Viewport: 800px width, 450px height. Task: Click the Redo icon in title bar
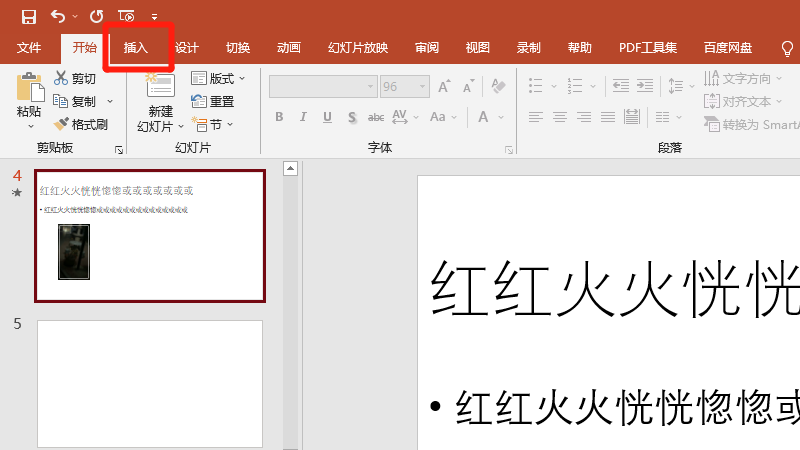pyautogui.click(x=96, y=16)
